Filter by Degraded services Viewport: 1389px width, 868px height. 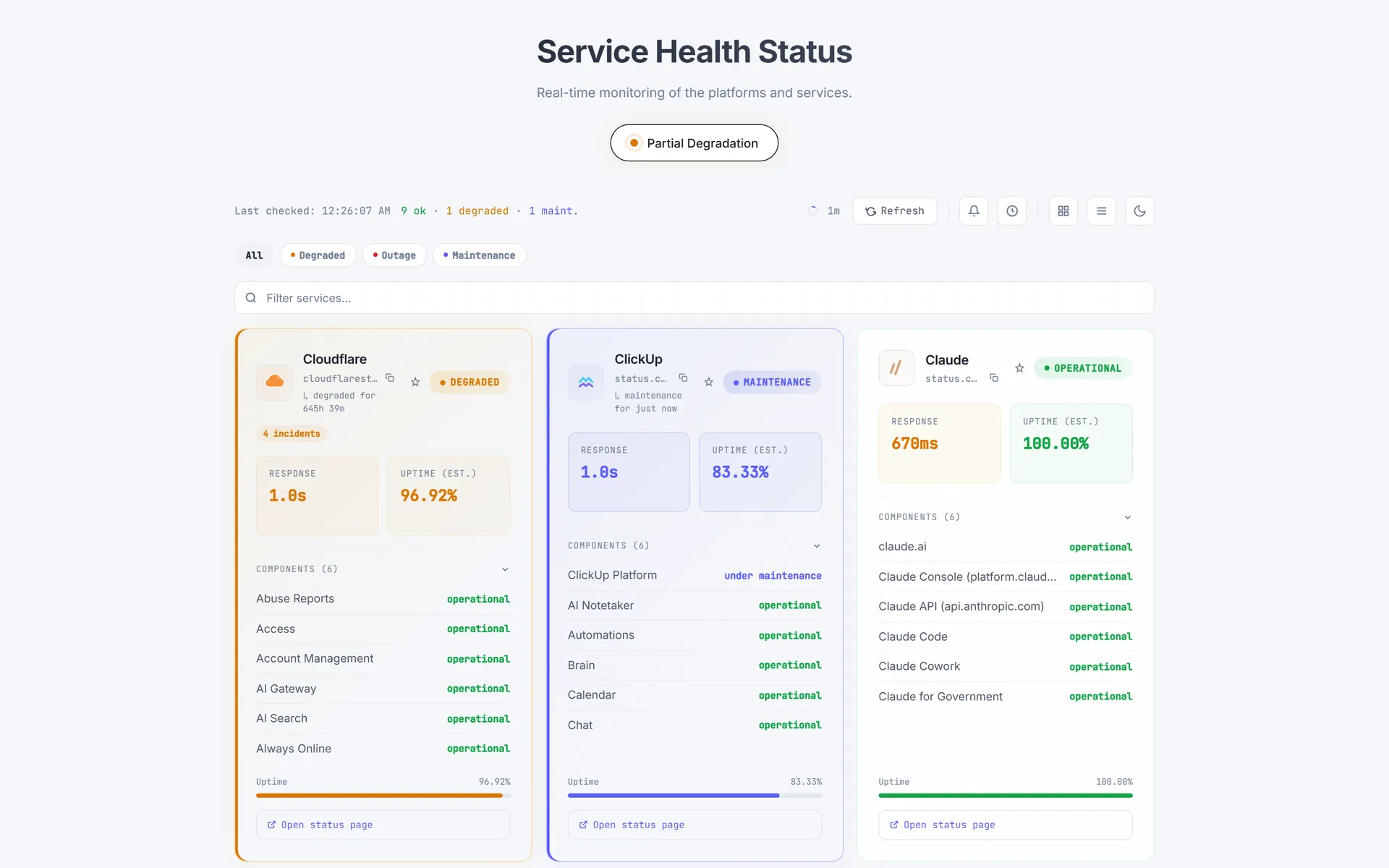coord(318,255)
